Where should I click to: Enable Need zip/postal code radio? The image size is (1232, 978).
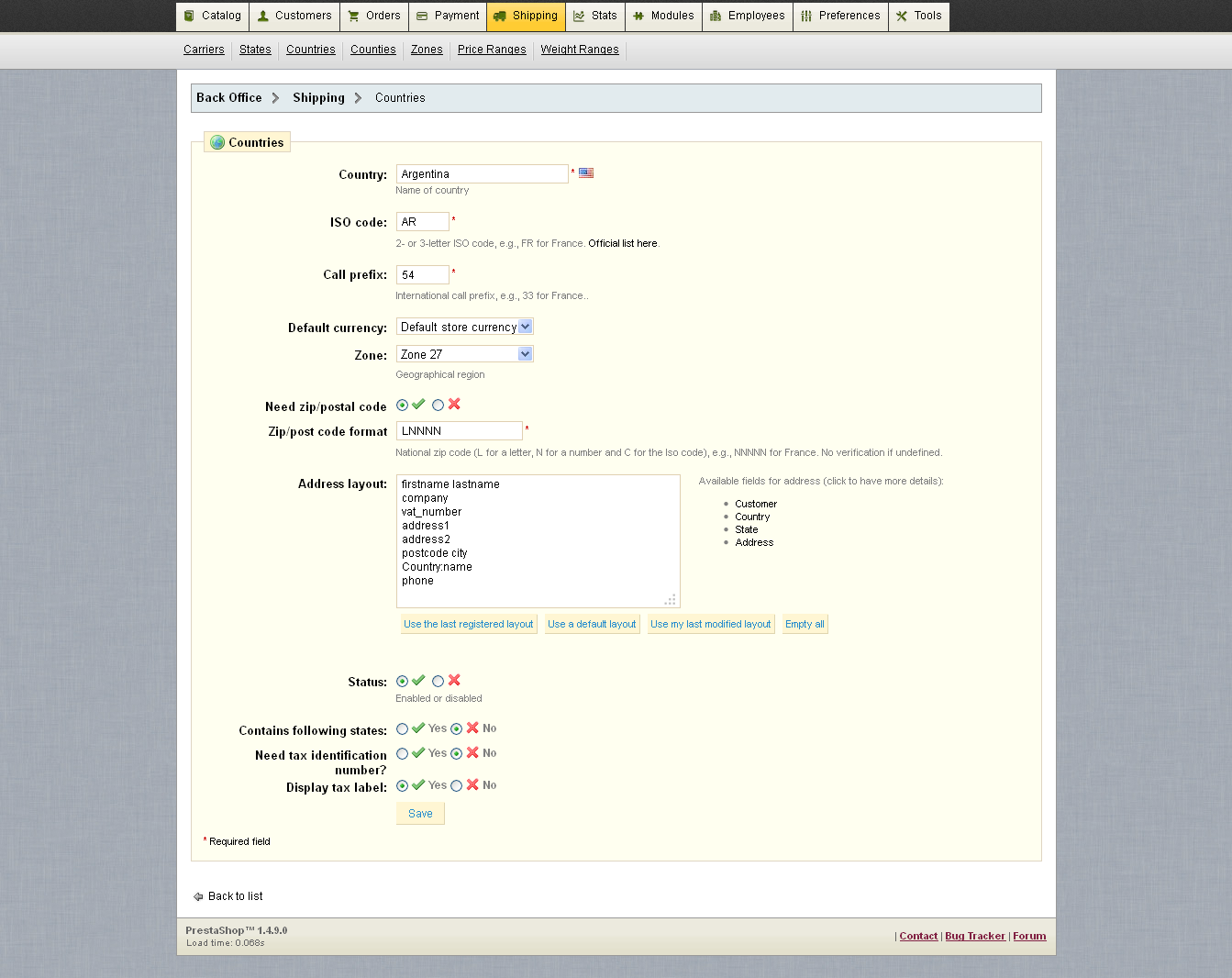click(x=402, y=406)
